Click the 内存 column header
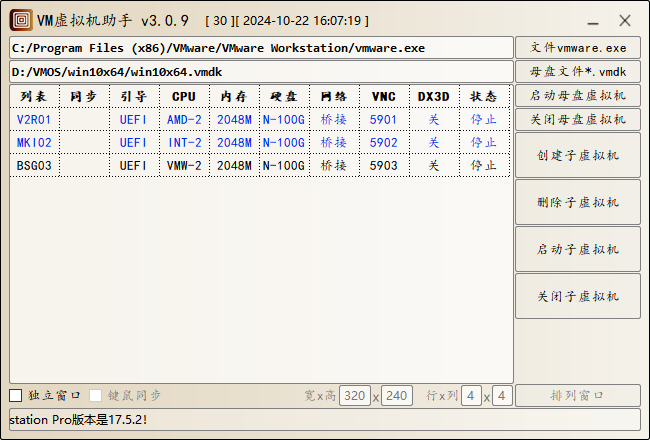The height and width of the screenshot is (440, 650). click(234, 97)
